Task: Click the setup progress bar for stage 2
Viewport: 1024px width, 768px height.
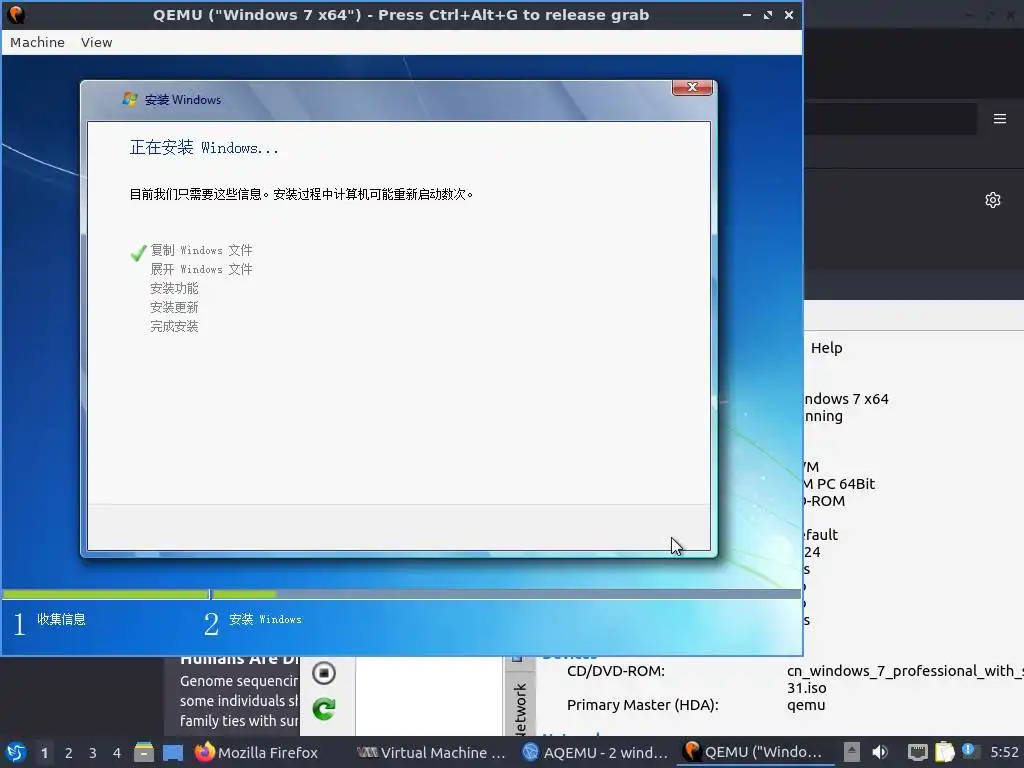Action: tap(506, 594)
